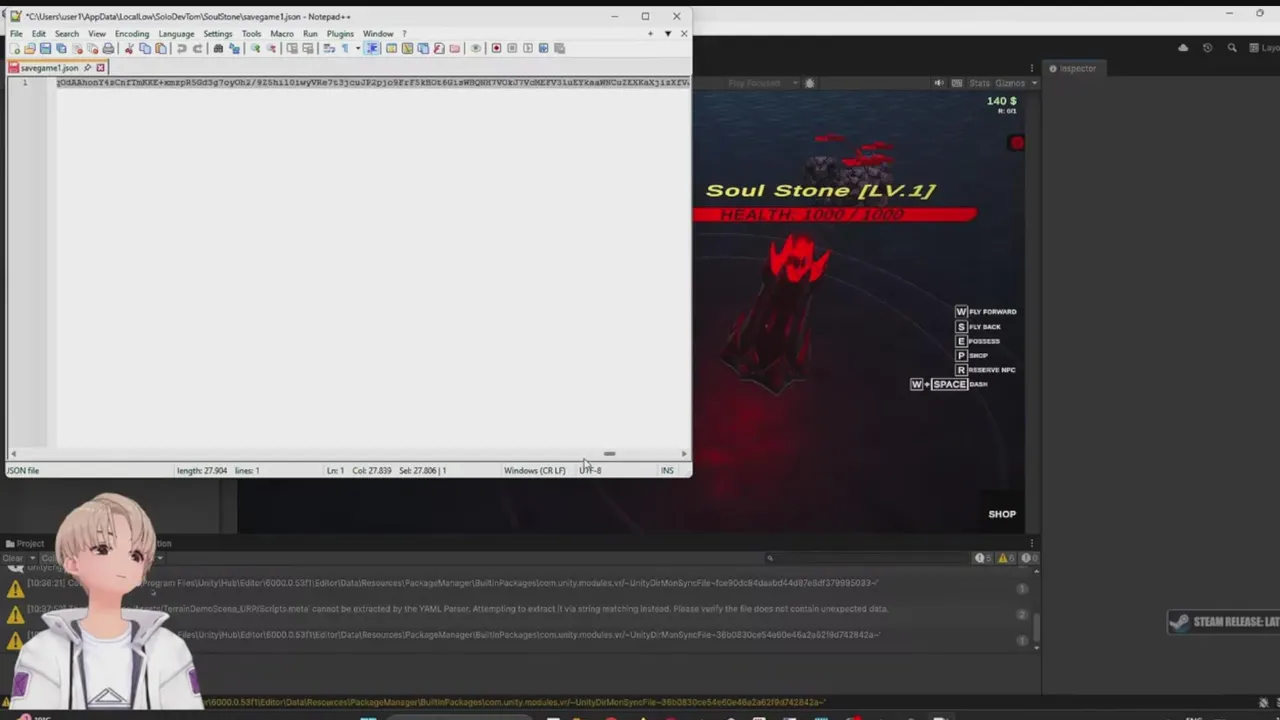Open Find with the binoculars icon

218,48
